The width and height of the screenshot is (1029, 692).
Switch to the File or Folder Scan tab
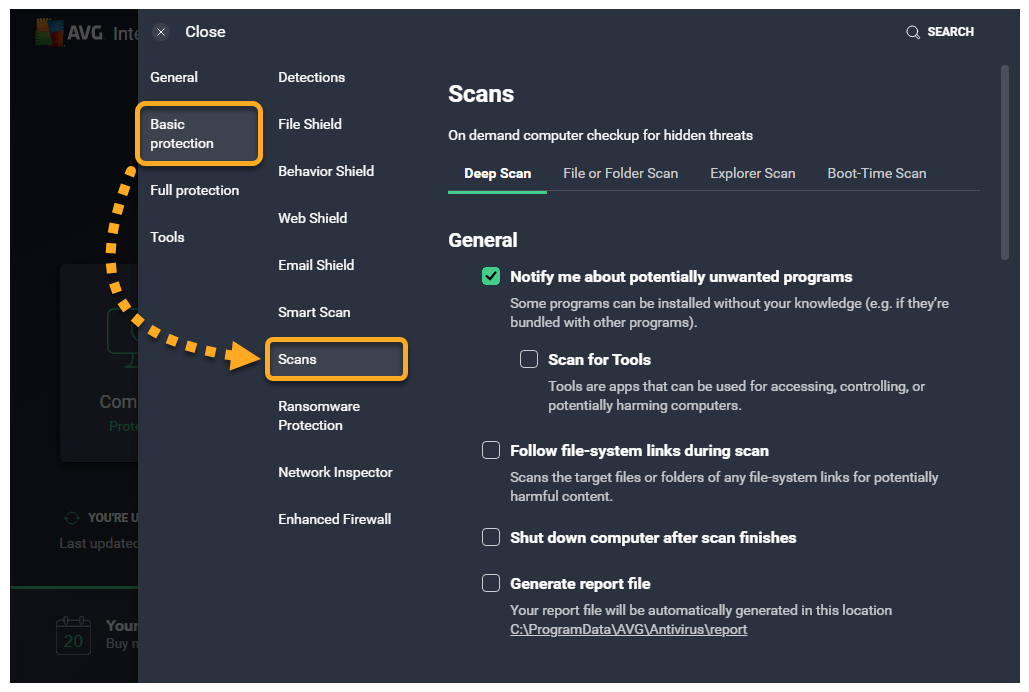click(x=620, y=173)
